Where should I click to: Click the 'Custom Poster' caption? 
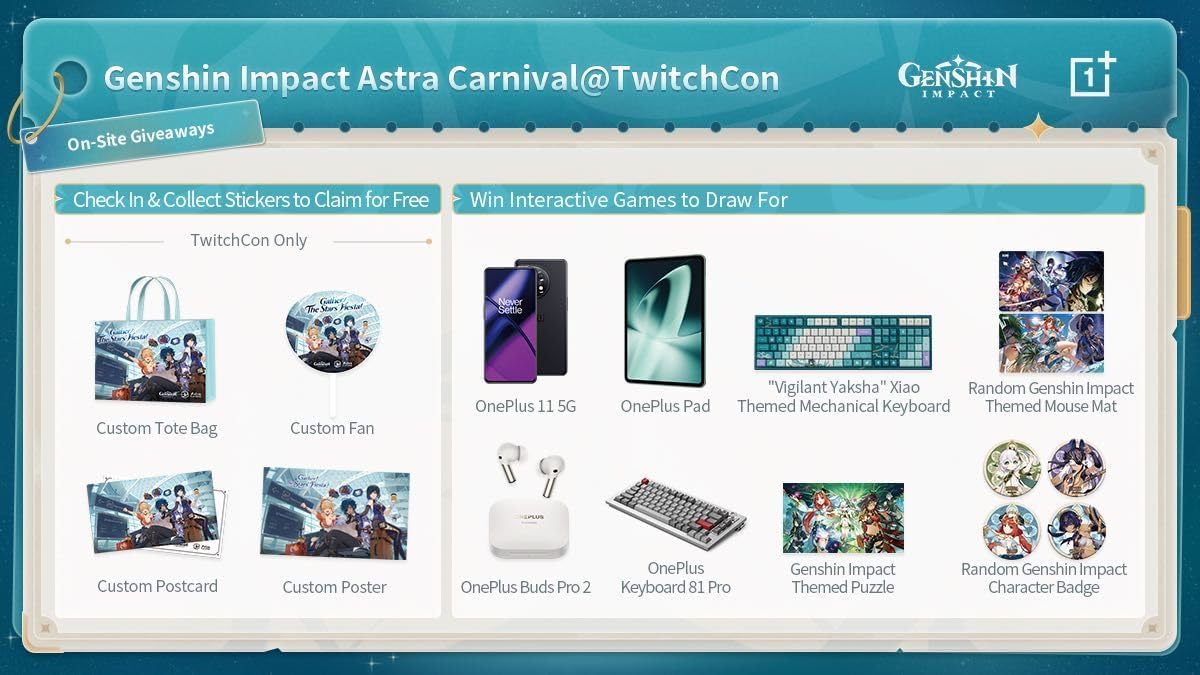point(334,587)
